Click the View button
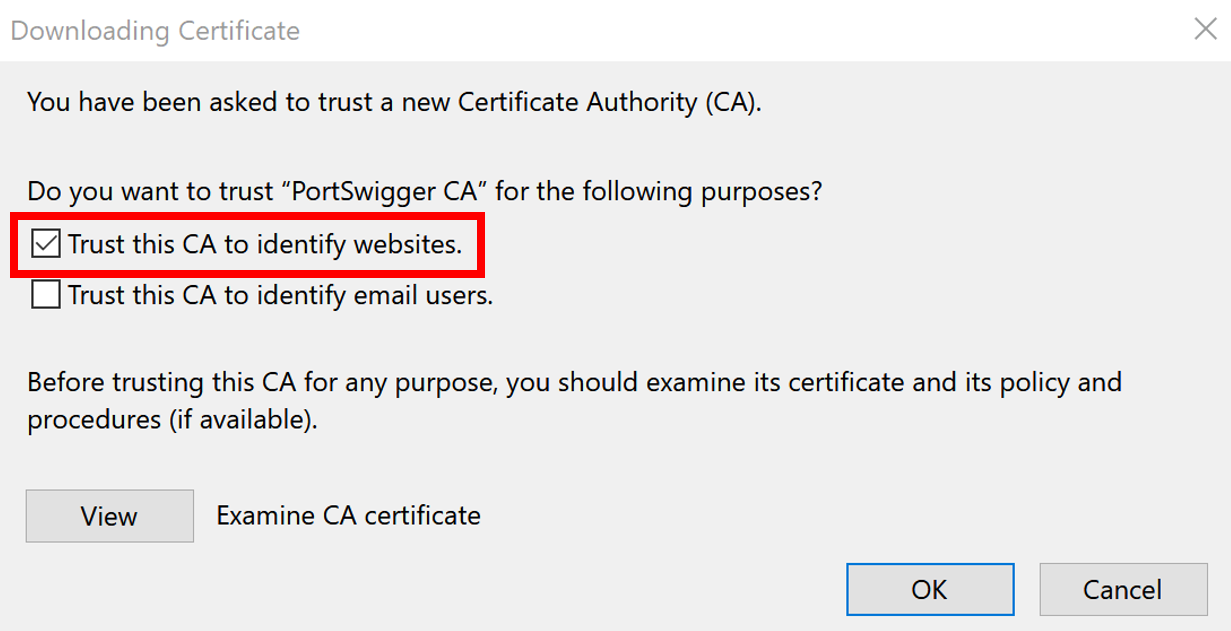This screenshot has width=1231, height=631. pos(109,516)
